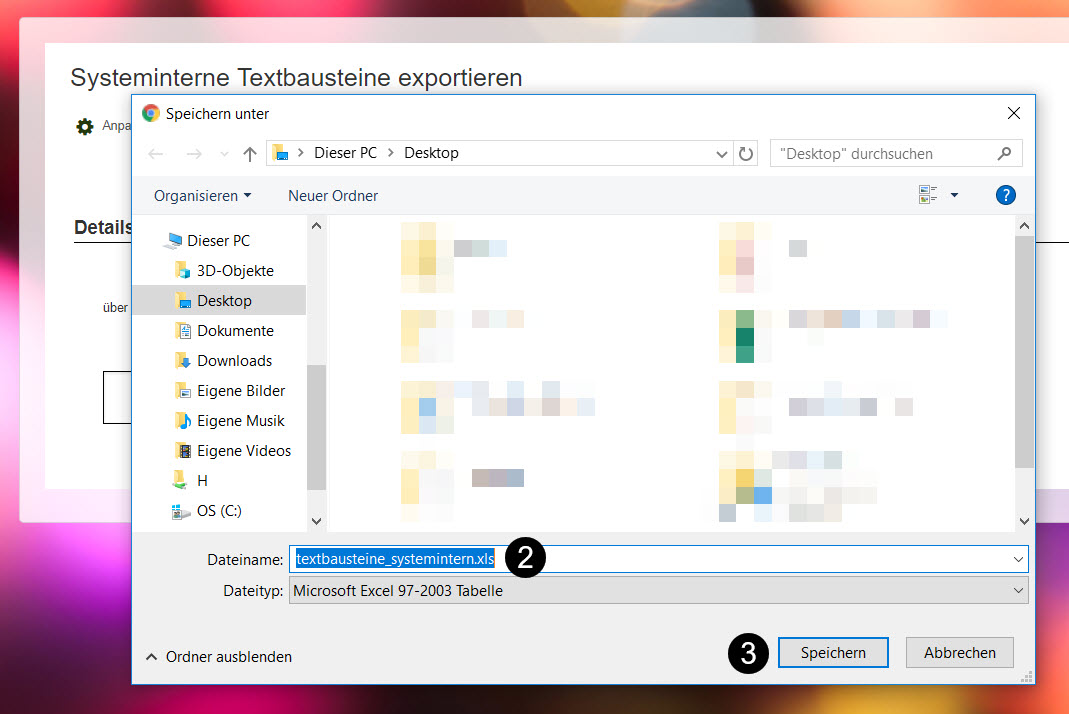
Task: Click the Forward navigation arrow
Action: (x=194, y=154)
